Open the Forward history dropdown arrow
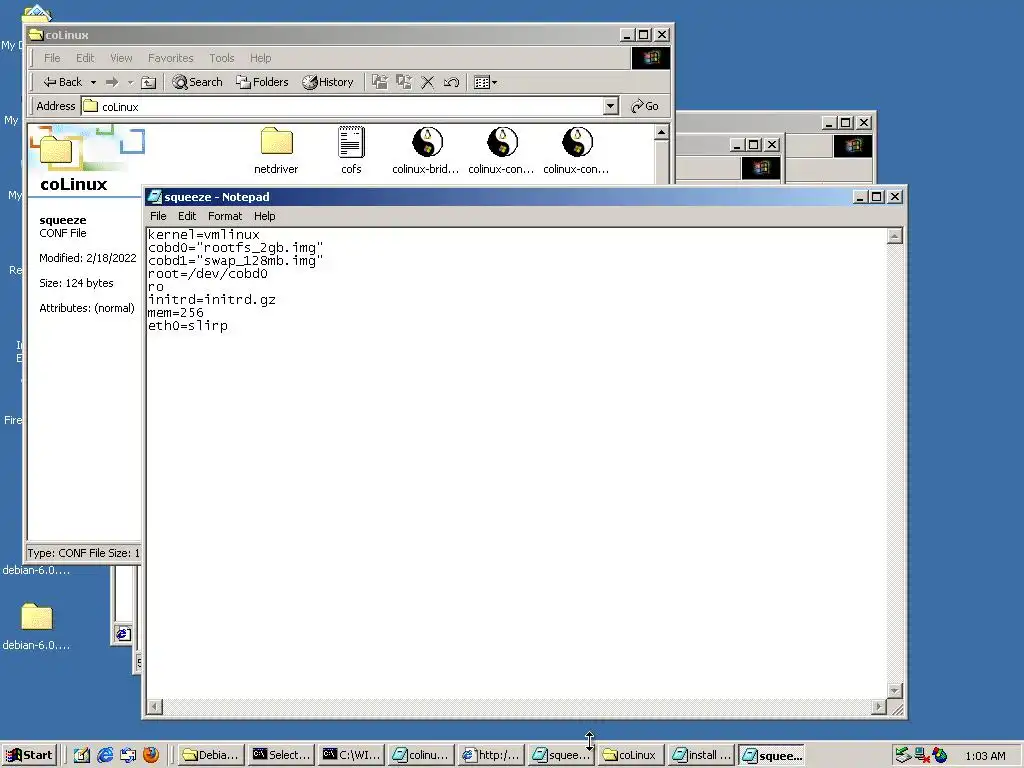1024x768 pixels. click(130, 82)
